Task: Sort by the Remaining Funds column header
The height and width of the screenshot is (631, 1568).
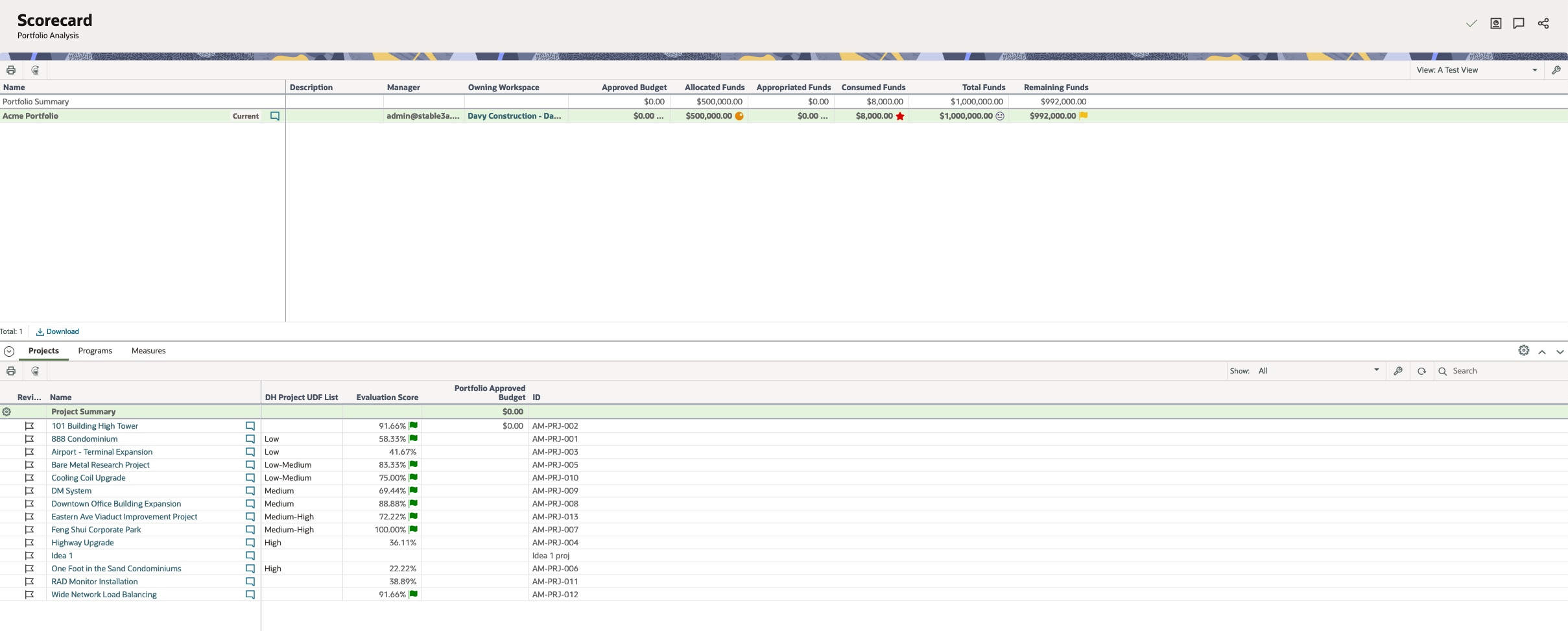Action: 1056,88
